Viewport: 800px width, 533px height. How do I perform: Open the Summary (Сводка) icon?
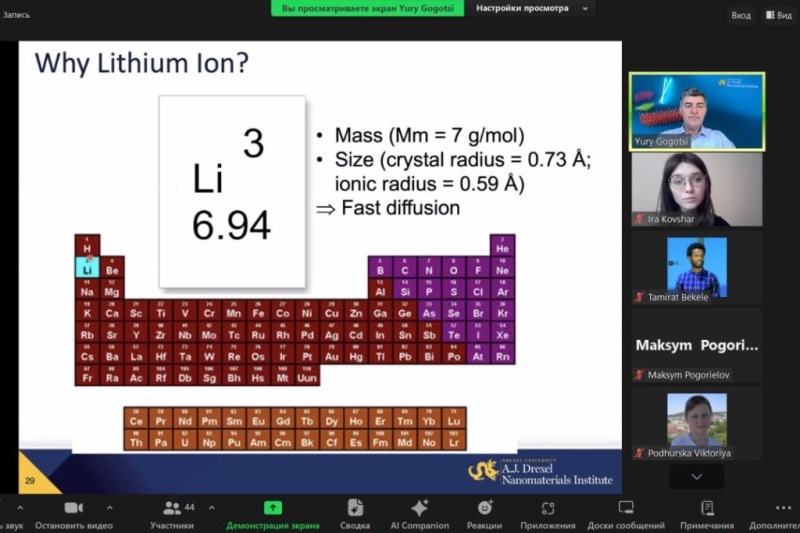point(355,508)
